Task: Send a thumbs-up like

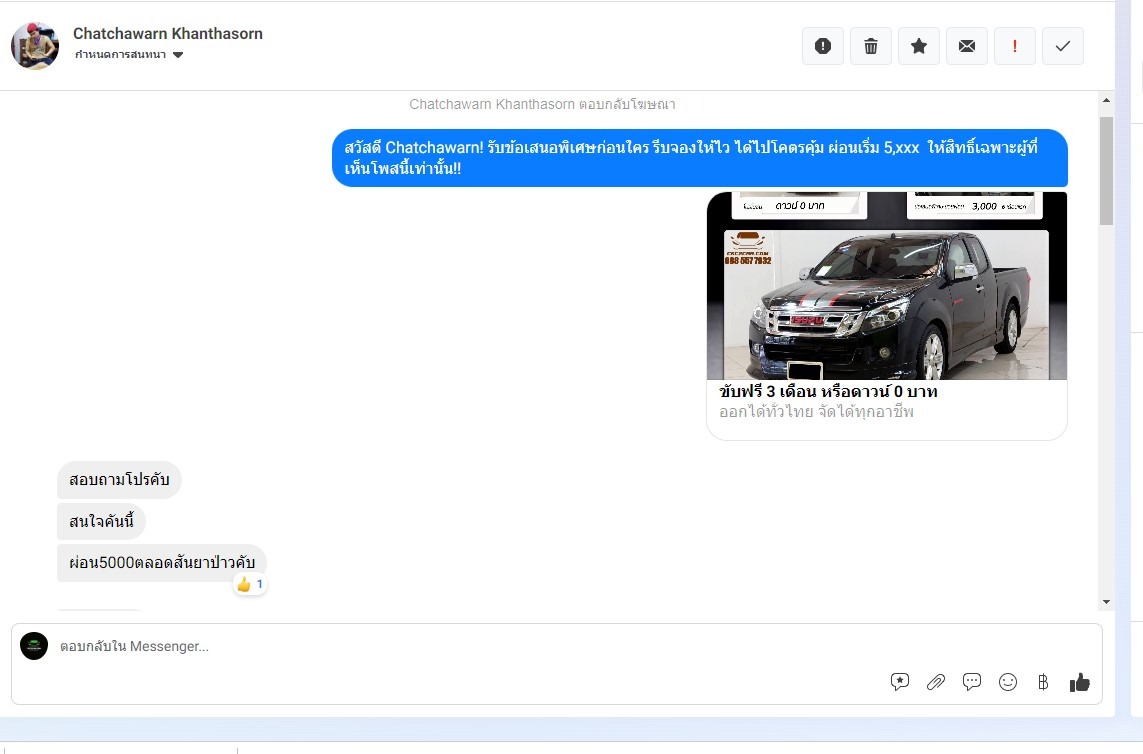Action: click(1080, 682)
